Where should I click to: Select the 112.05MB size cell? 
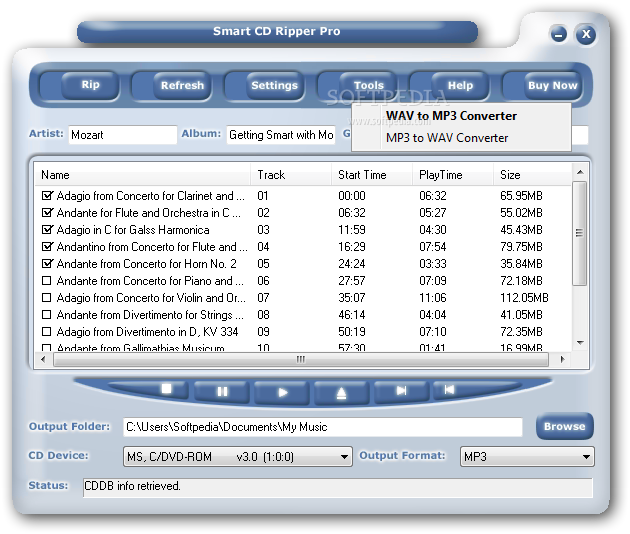524,298
